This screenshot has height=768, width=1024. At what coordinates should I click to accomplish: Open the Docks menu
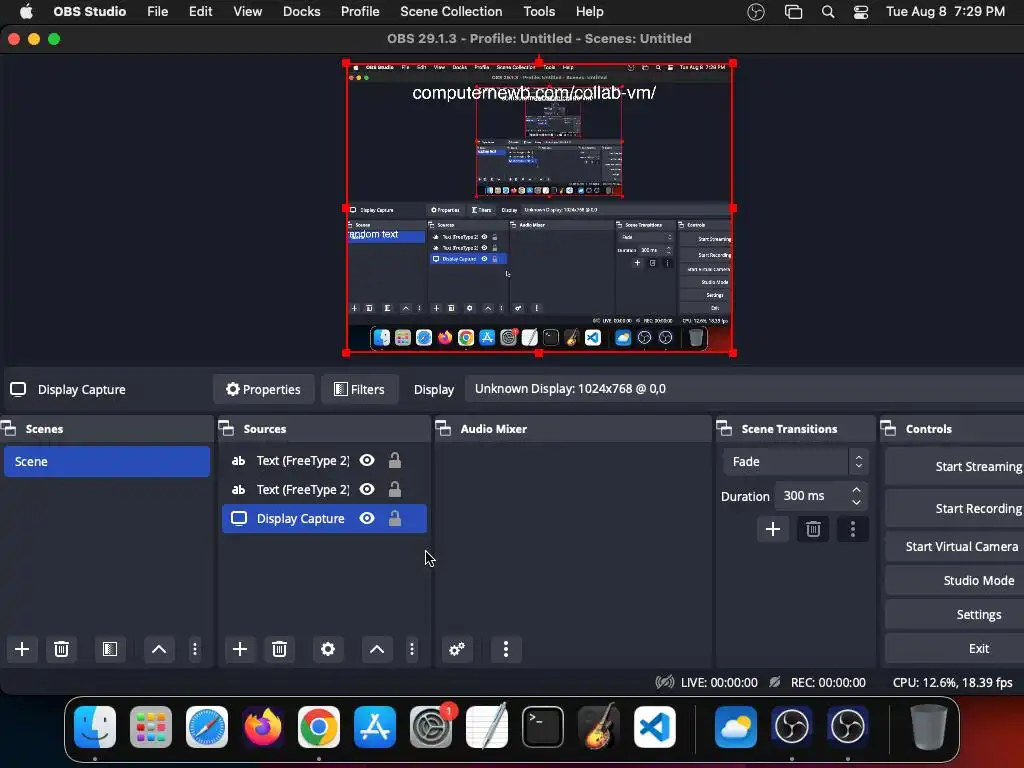point(301,12)
